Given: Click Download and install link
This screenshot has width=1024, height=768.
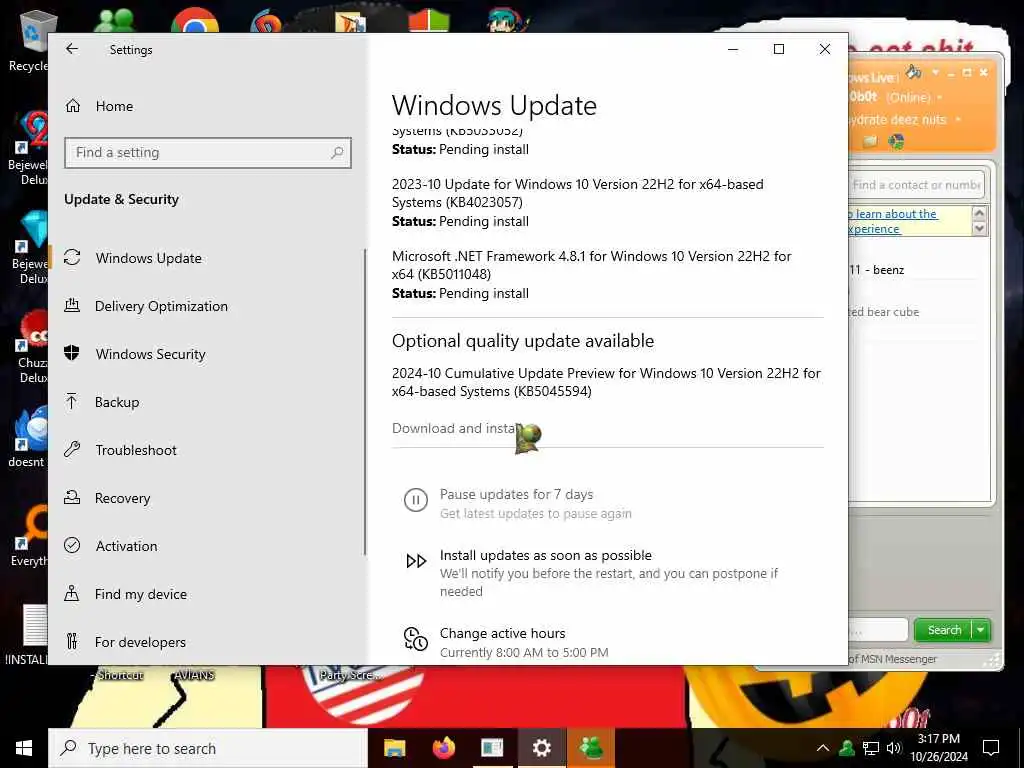Looking at the screenshot, I should pos(455,428).
